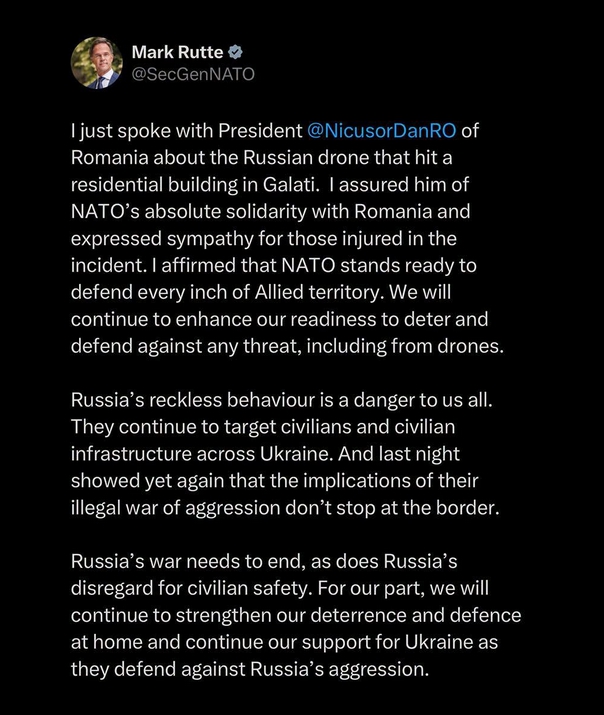Click the line 'defend every inch of Allied territory'
Screen dimensions: 604x715
click(x=261, y=292)
